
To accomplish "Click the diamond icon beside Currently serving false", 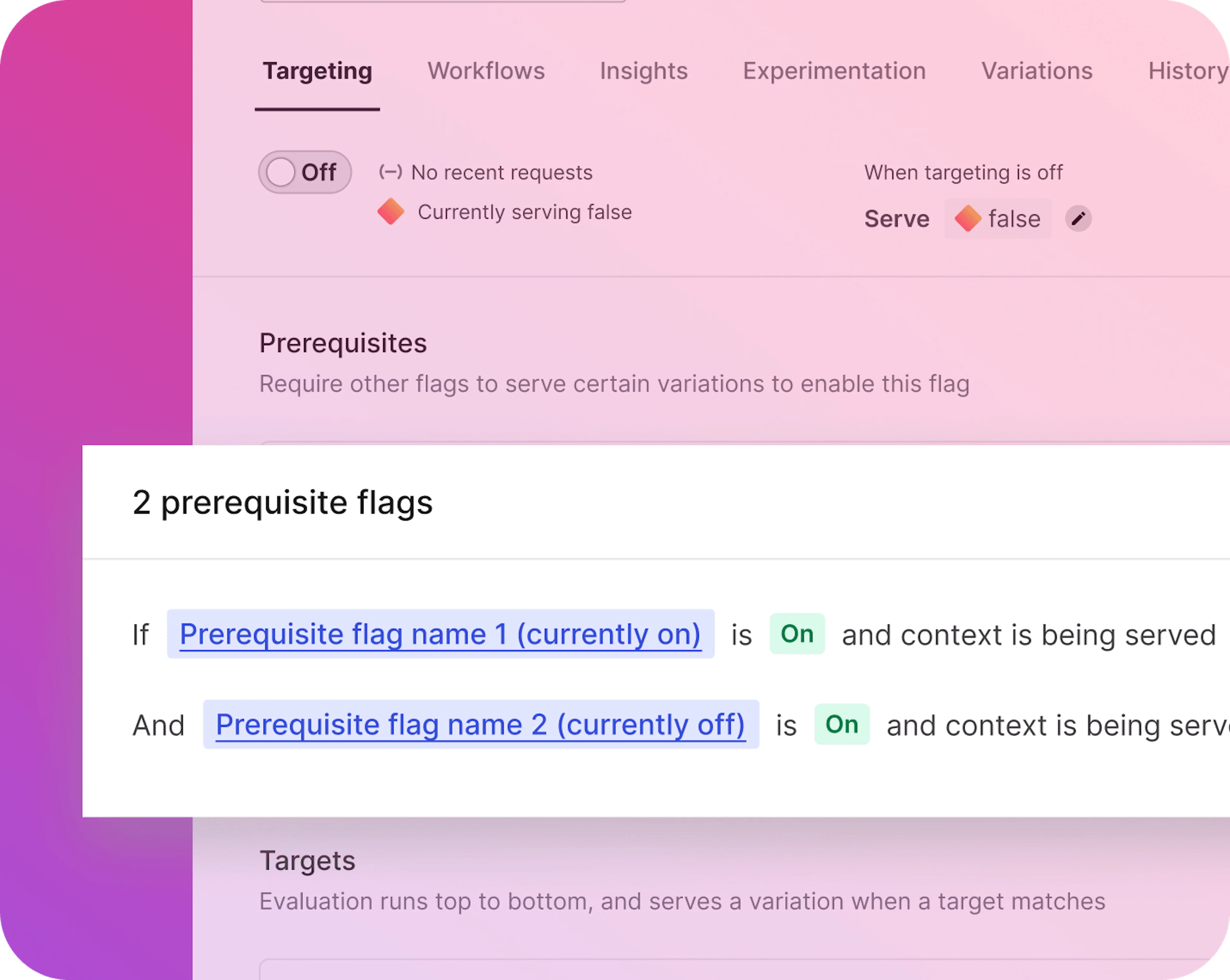I will pos(391,212).
